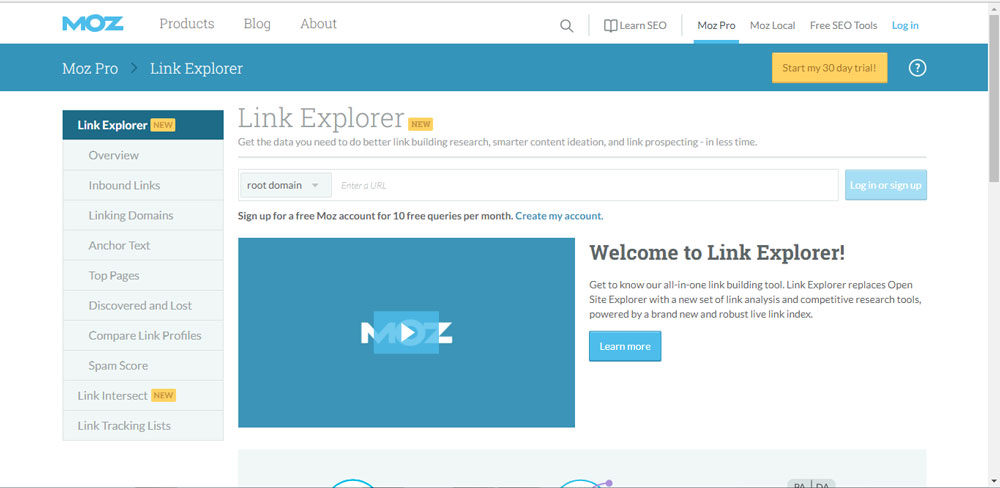Go to the Blog page

pos(257,24)
